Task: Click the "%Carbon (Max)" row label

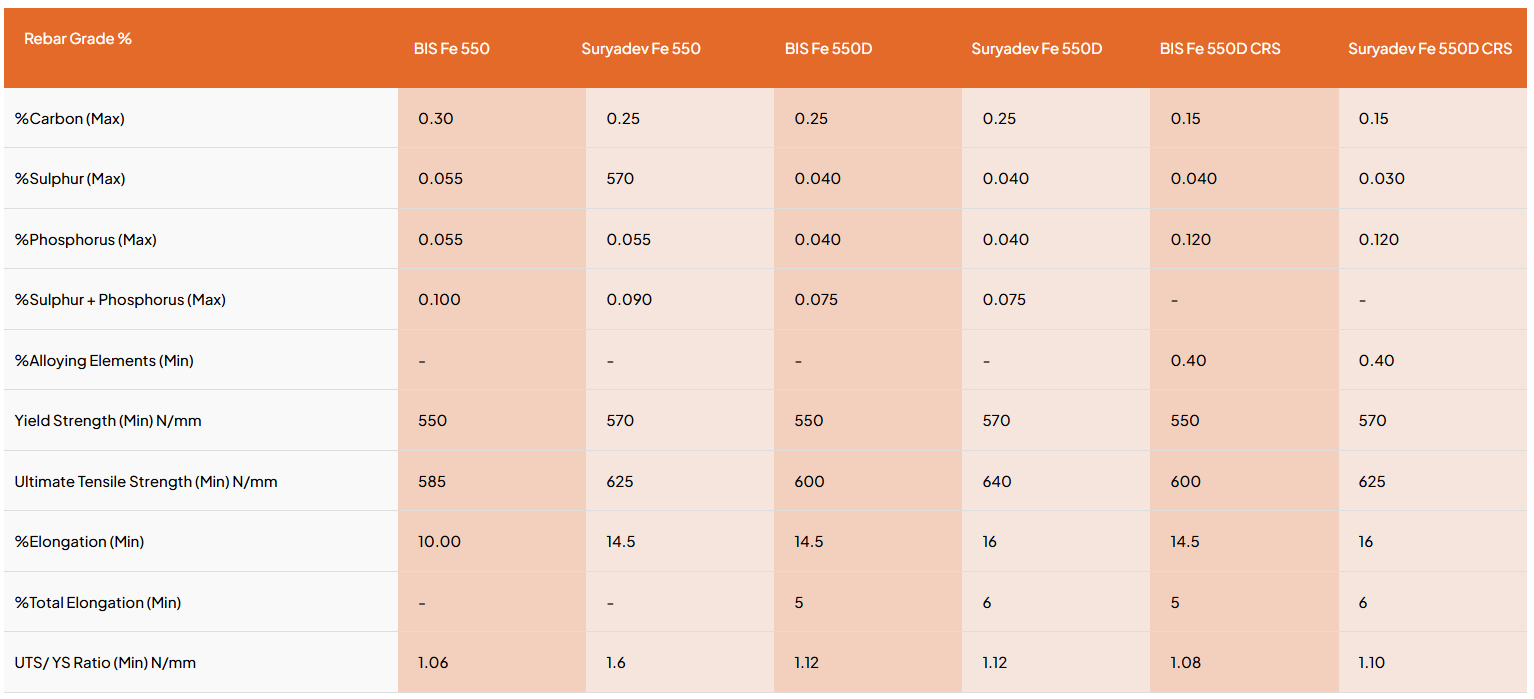Action: click(x=70, y=119)
